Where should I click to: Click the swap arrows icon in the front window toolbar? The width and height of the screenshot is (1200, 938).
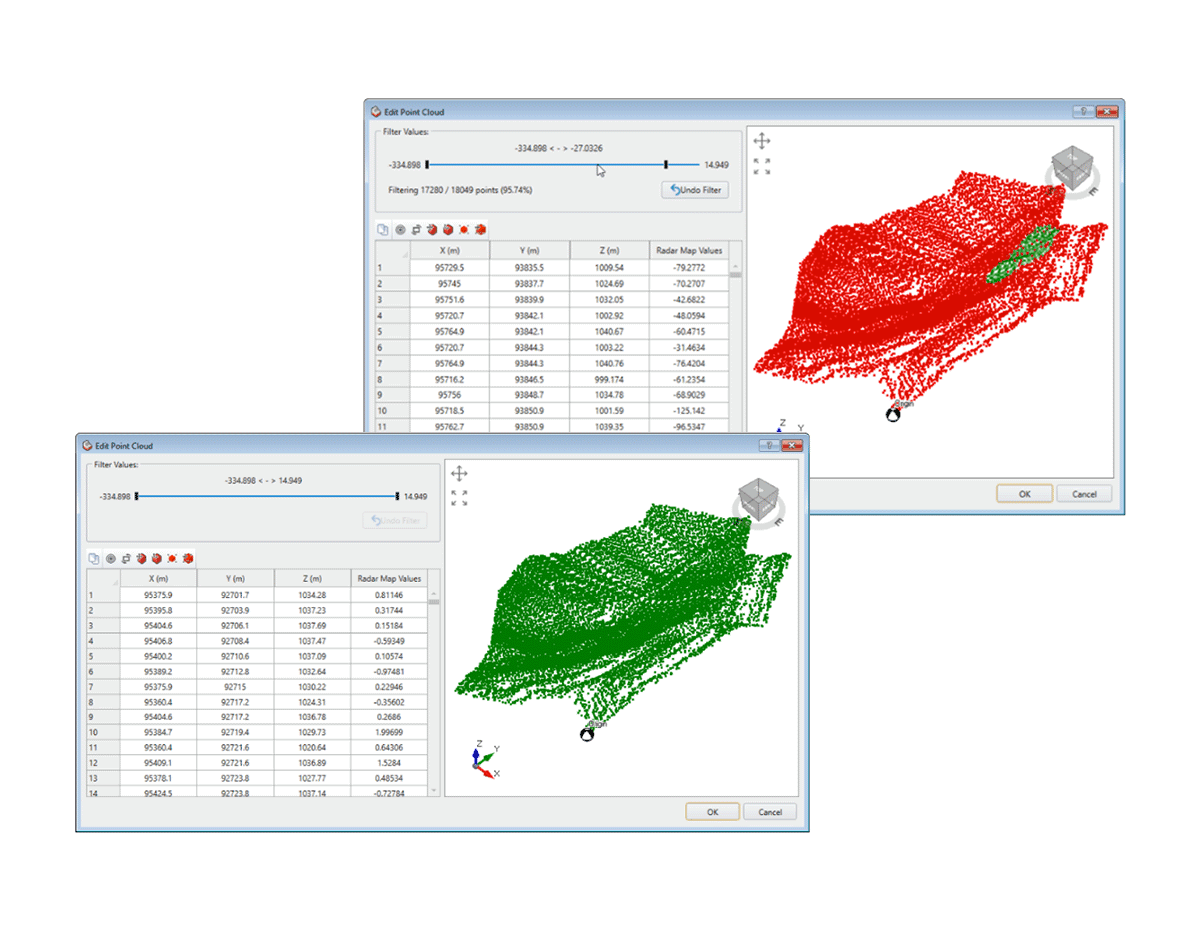pos(127,558)
